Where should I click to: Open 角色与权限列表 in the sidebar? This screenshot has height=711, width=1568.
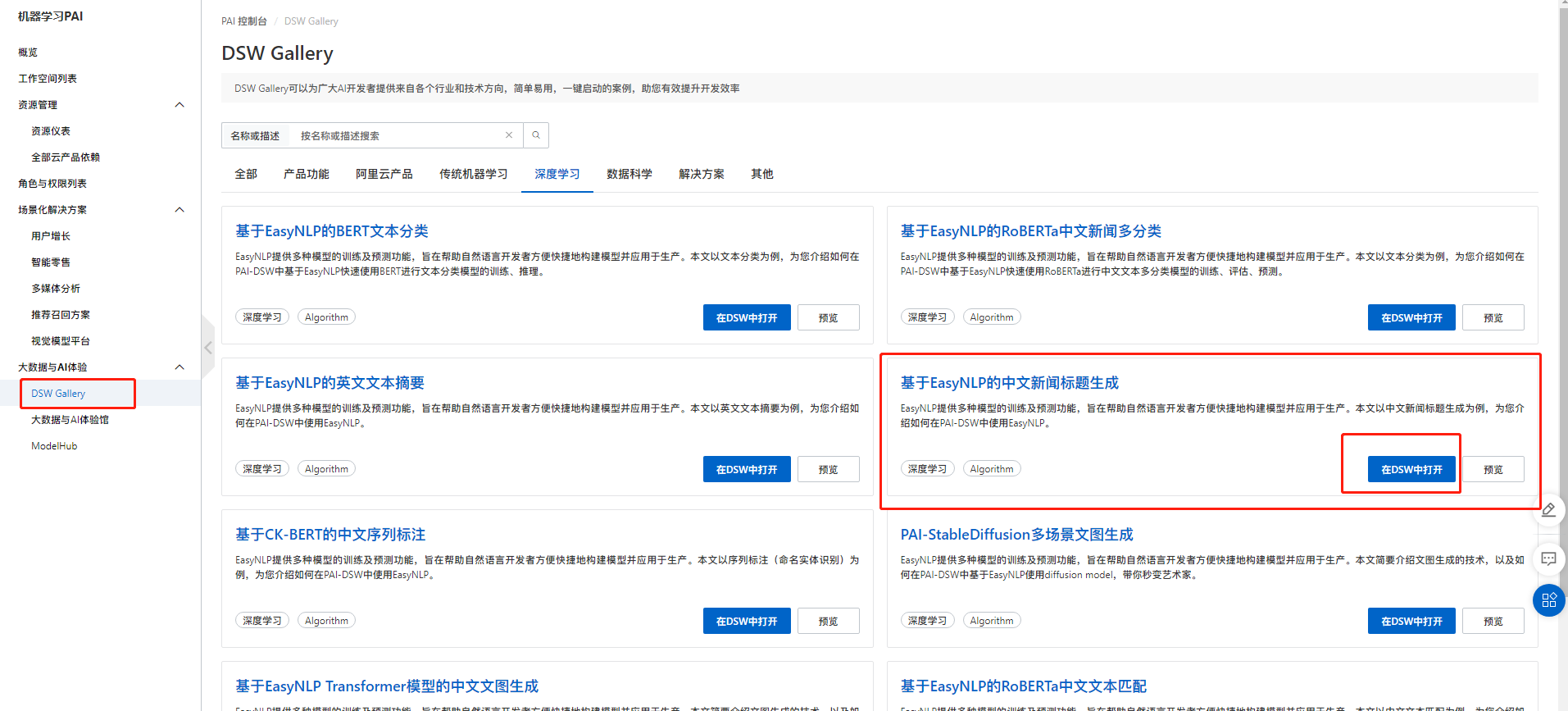tap(52, 184)
